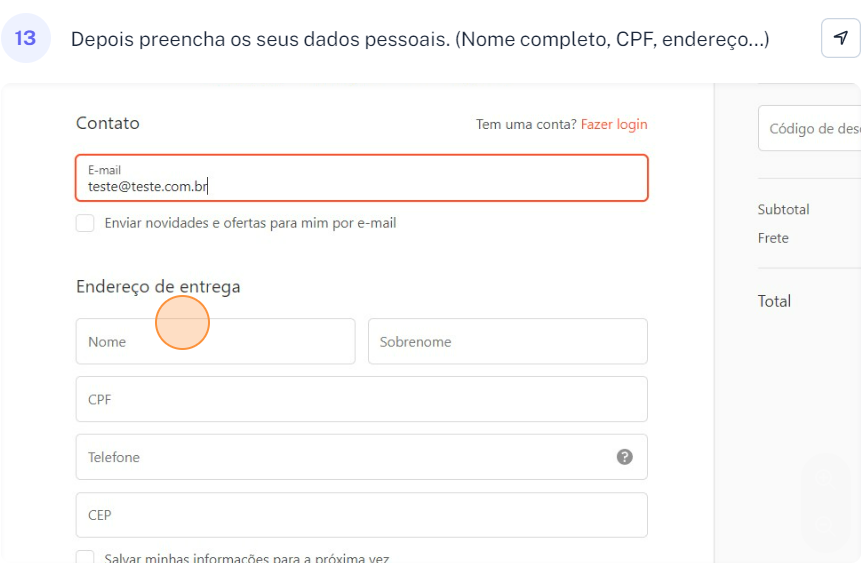The width and height of the screenshot is (868, 570).
Task: Focus the Código de desconto field
Action: tap(812, 129)
